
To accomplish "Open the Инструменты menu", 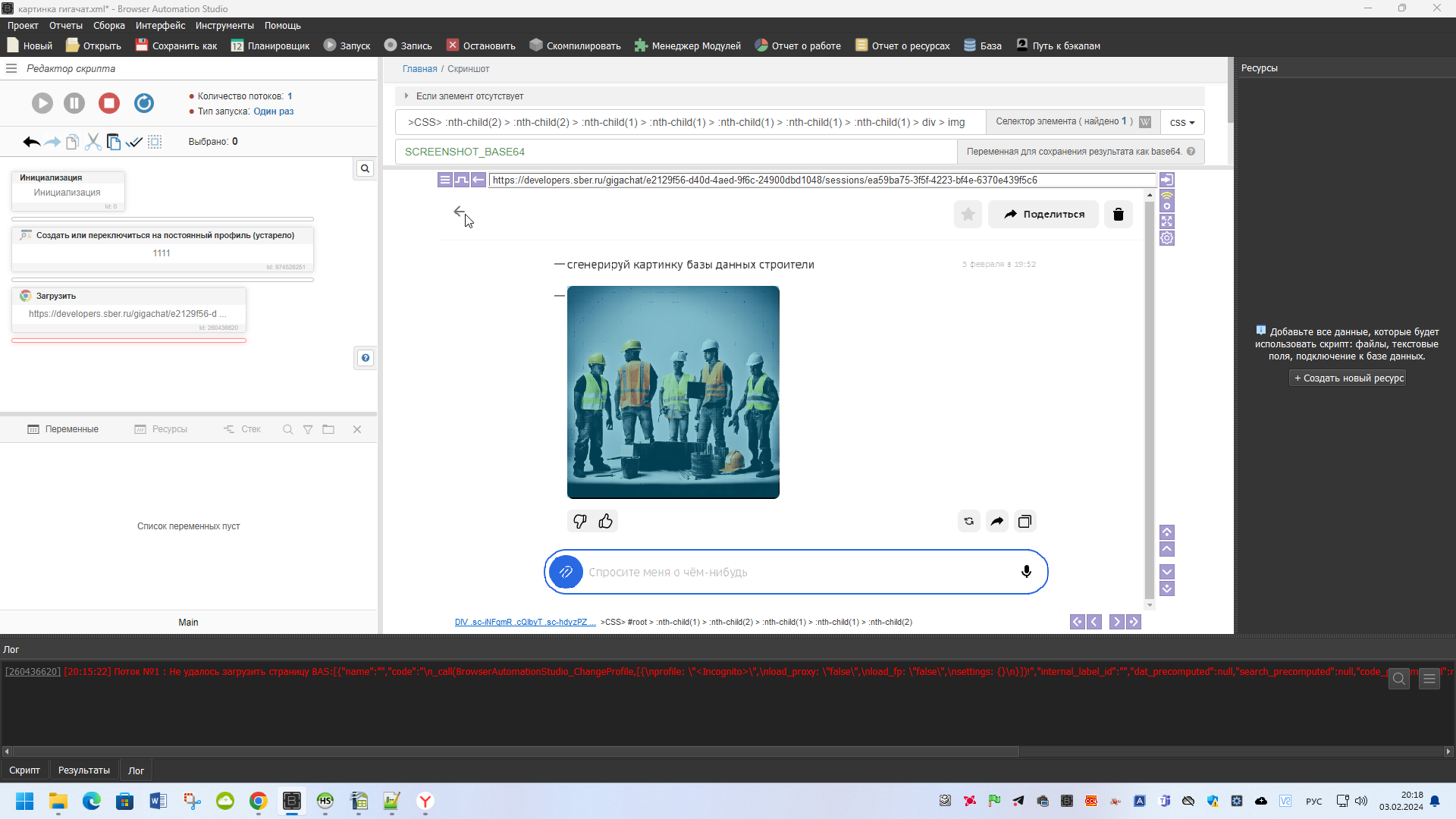I will pyautogui.click(x=224, y=26).
